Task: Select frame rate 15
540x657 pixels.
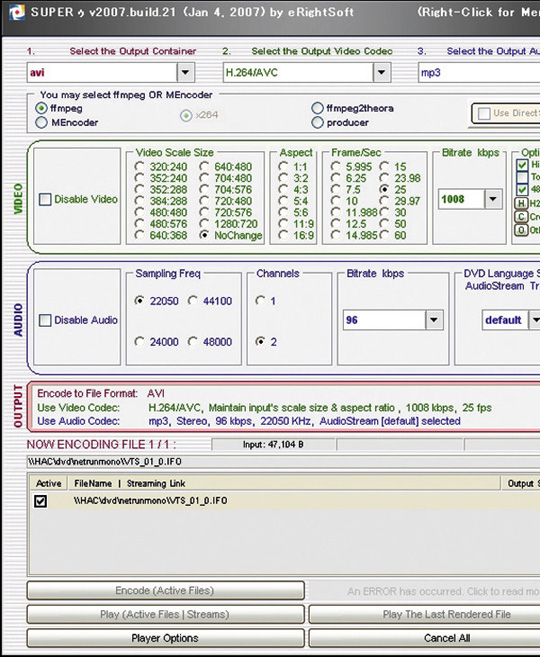Action: point(384,167)
